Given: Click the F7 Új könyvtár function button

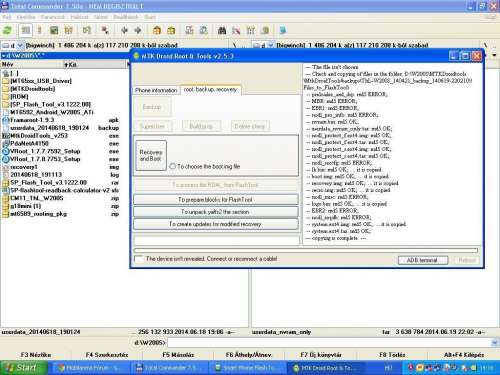Looking at the screenshot, I should (321, 355).
